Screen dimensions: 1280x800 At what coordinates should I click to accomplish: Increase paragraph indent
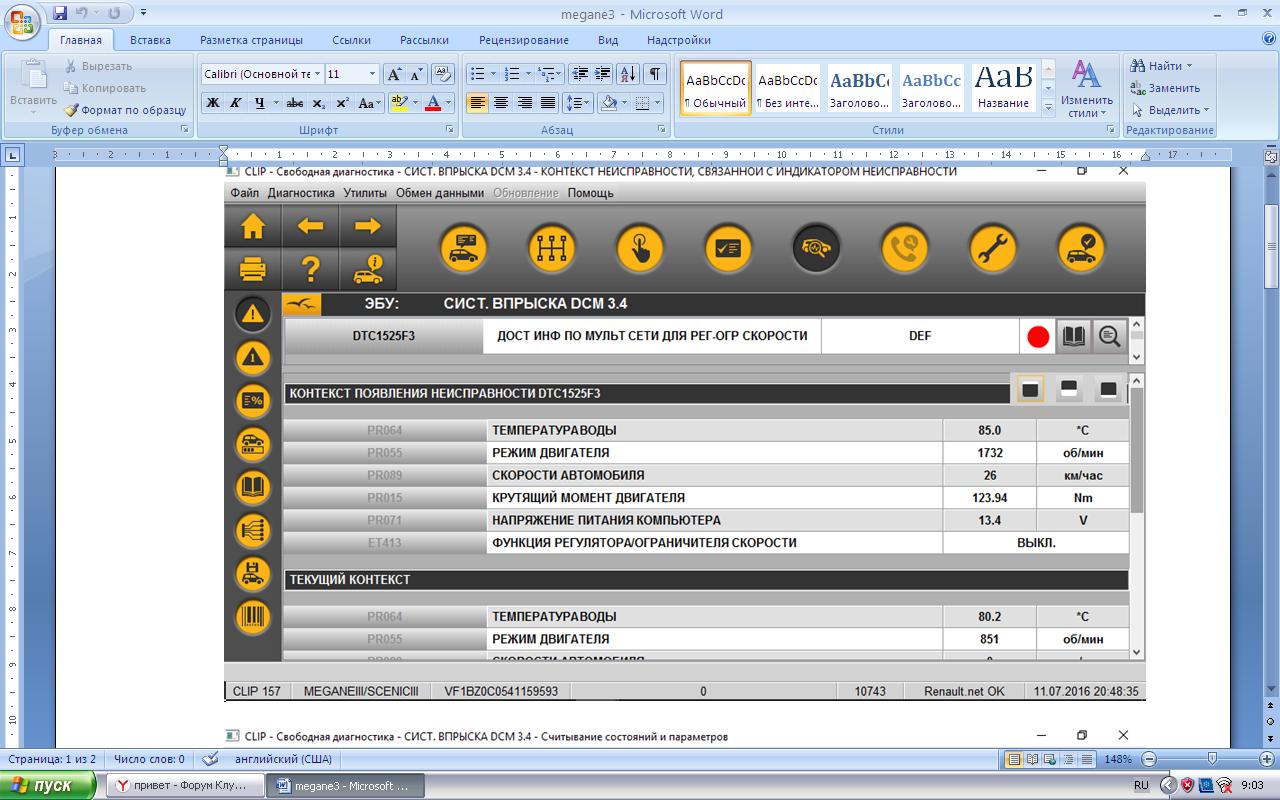click(x=603, y=74)
